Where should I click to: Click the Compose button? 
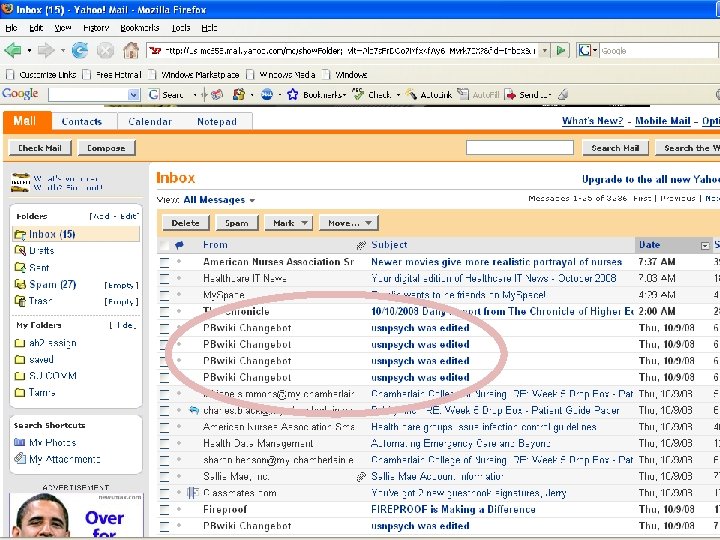[x=106, y=148]
